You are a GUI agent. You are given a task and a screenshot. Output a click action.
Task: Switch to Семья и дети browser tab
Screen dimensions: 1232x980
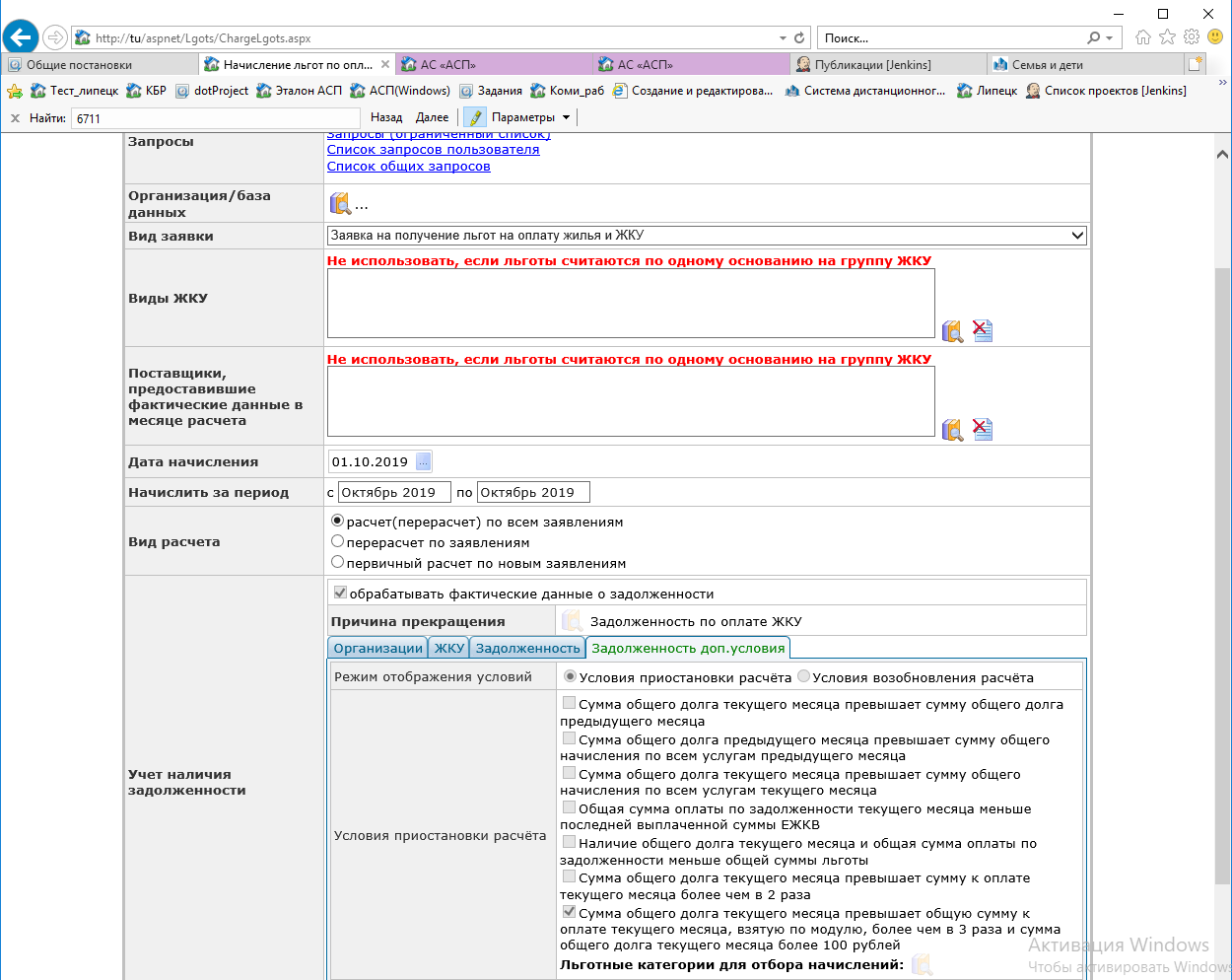[1084, 64]
